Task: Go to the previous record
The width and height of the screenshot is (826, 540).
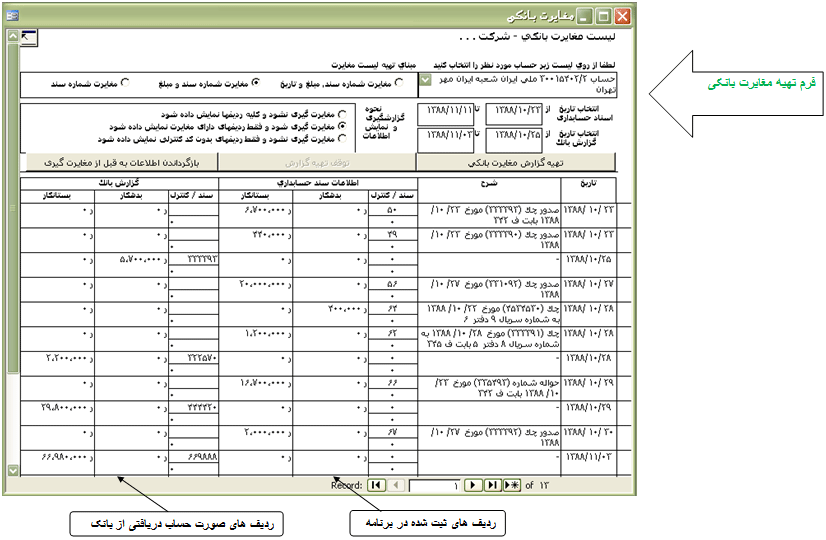Action: [x=396, y=485]
